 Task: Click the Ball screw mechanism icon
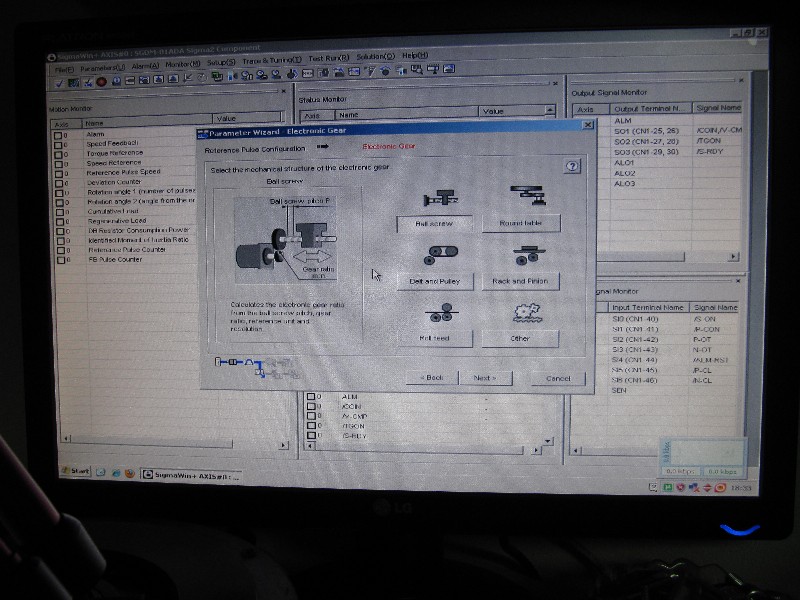434,198
